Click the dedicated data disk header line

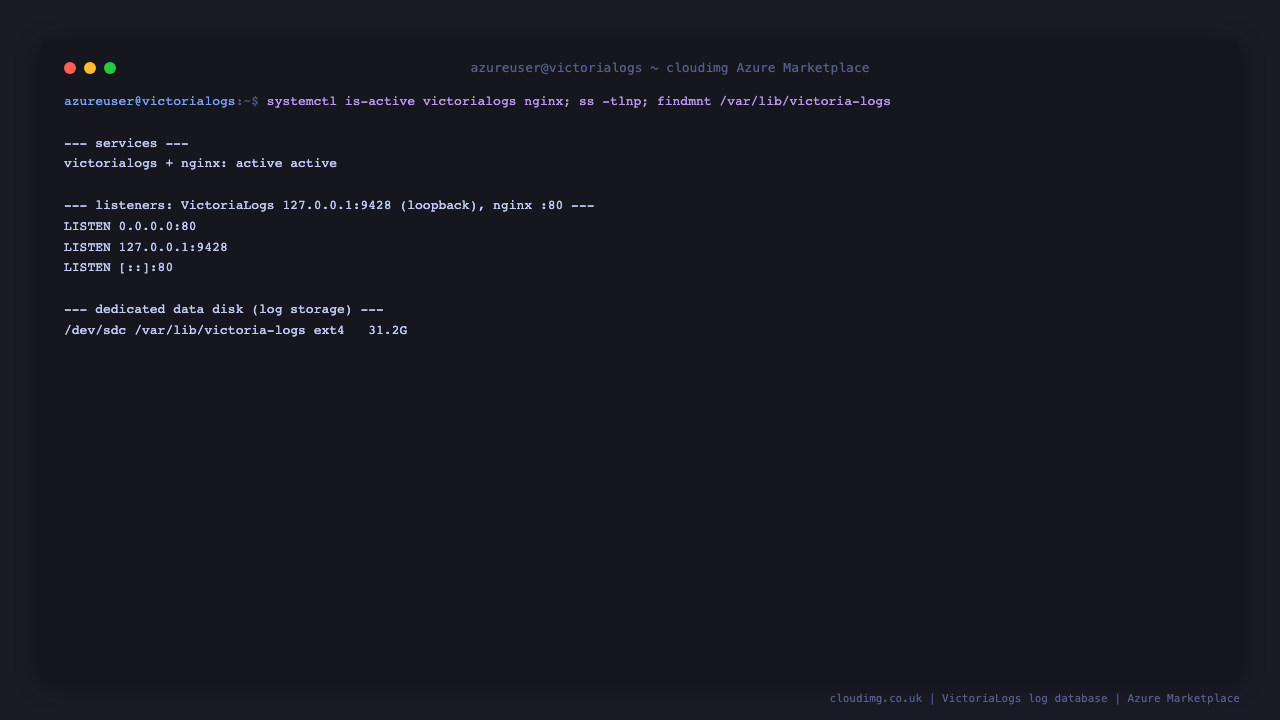[x=224, y=309]
